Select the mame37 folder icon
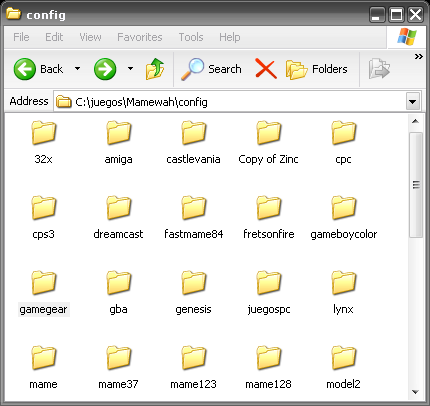Image resolution: width=430 pixels, height=406 pixels. (x=119, y=358)
